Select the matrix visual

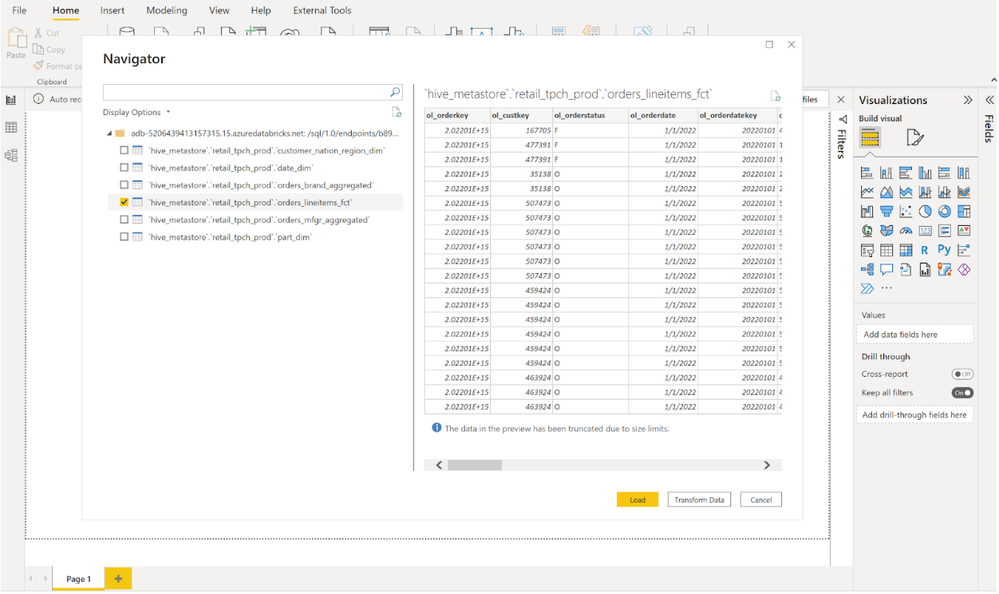[x=905, y=250]
